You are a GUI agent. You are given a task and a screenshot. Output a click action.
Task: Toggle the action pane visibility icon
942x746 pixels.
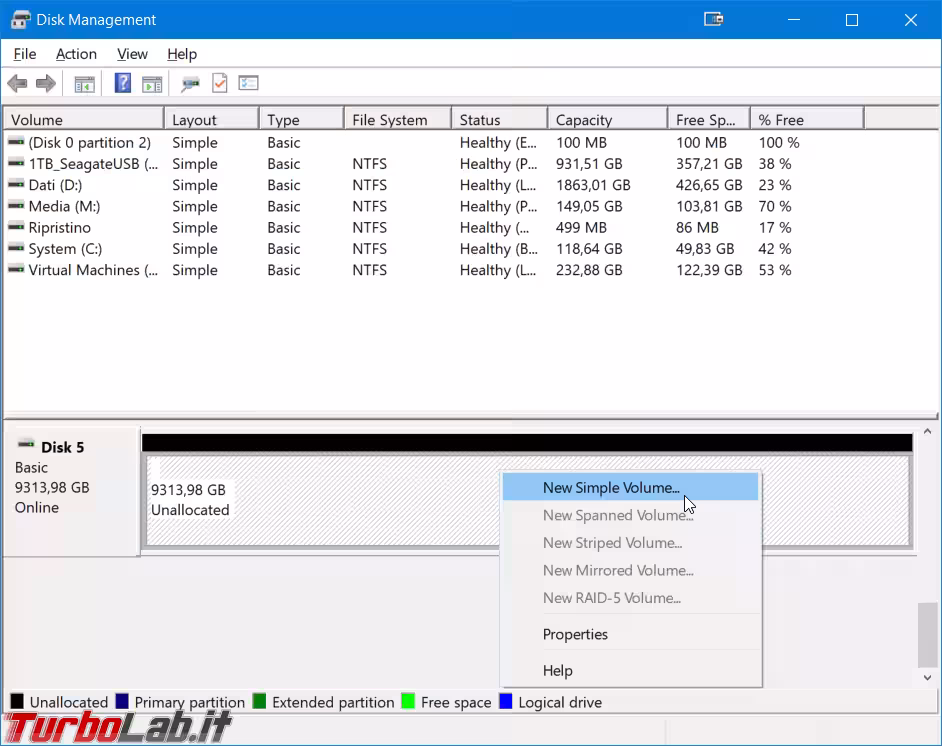point(152,83)
